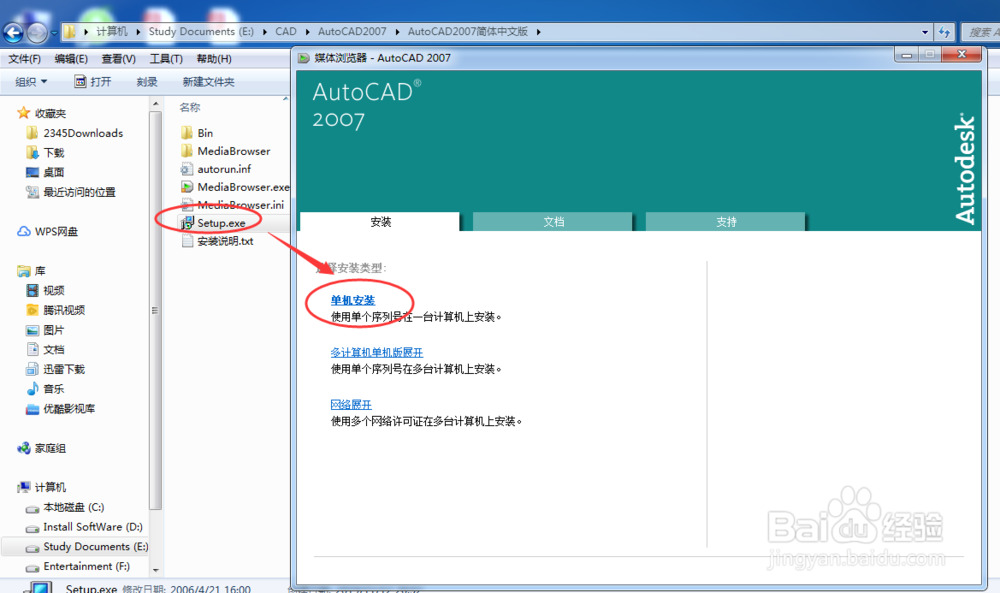Image resolution: width=1000 pixels, height=593 pixels.
Task: Click the AutoCAD2007 breadcrumb segment
Action: [x=352, y=31]
